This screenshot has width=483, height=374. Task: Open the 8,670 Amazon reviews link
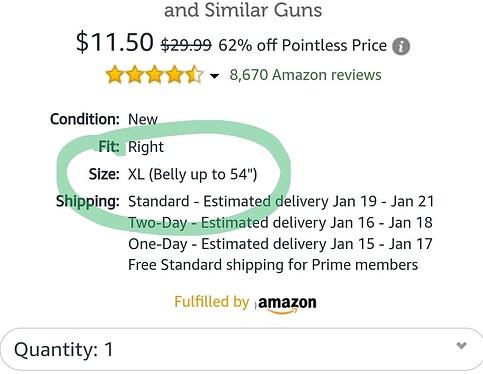[x=305, y=75]
